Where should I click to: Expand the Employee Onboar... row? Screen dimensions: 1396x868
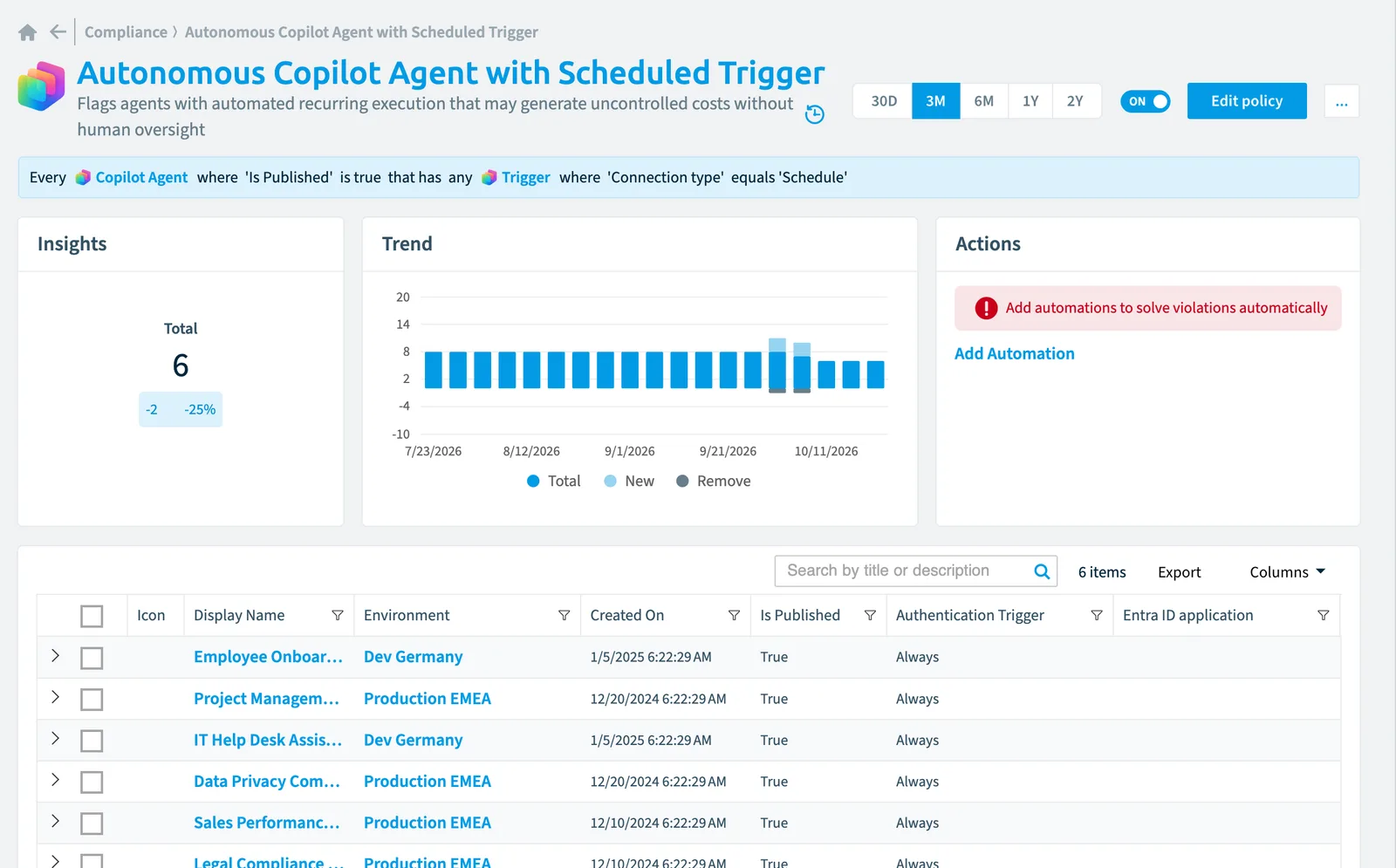click(55, 655)
